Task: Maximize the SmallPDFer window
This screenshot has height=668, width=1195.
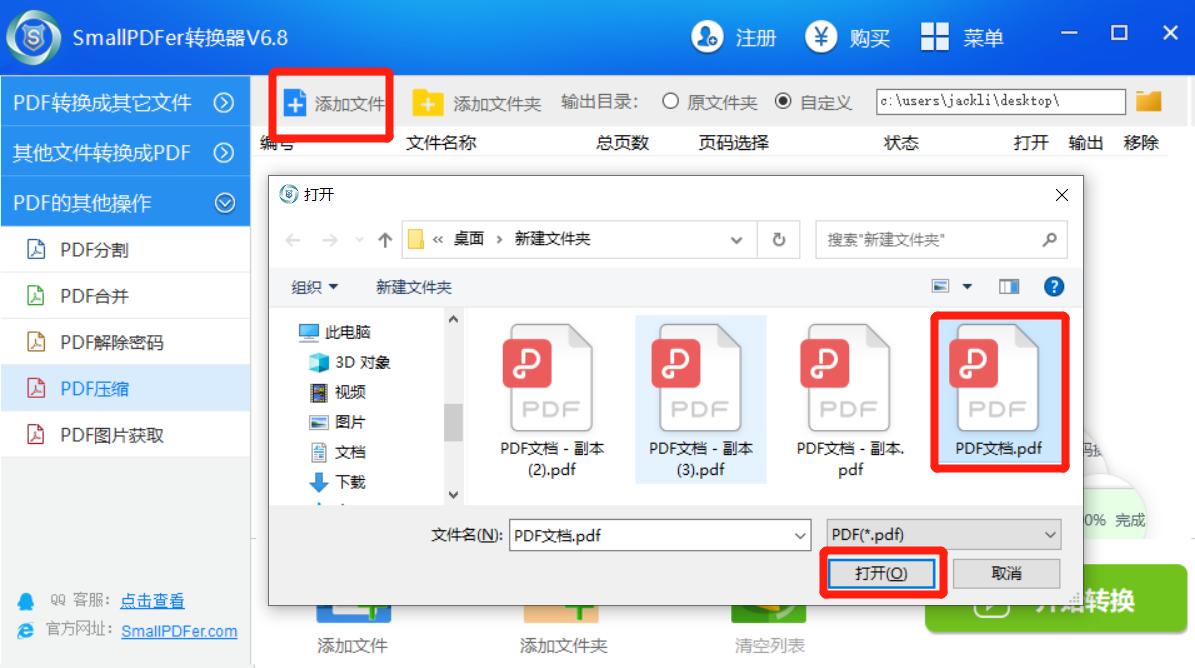Action: pos(1119,34)
